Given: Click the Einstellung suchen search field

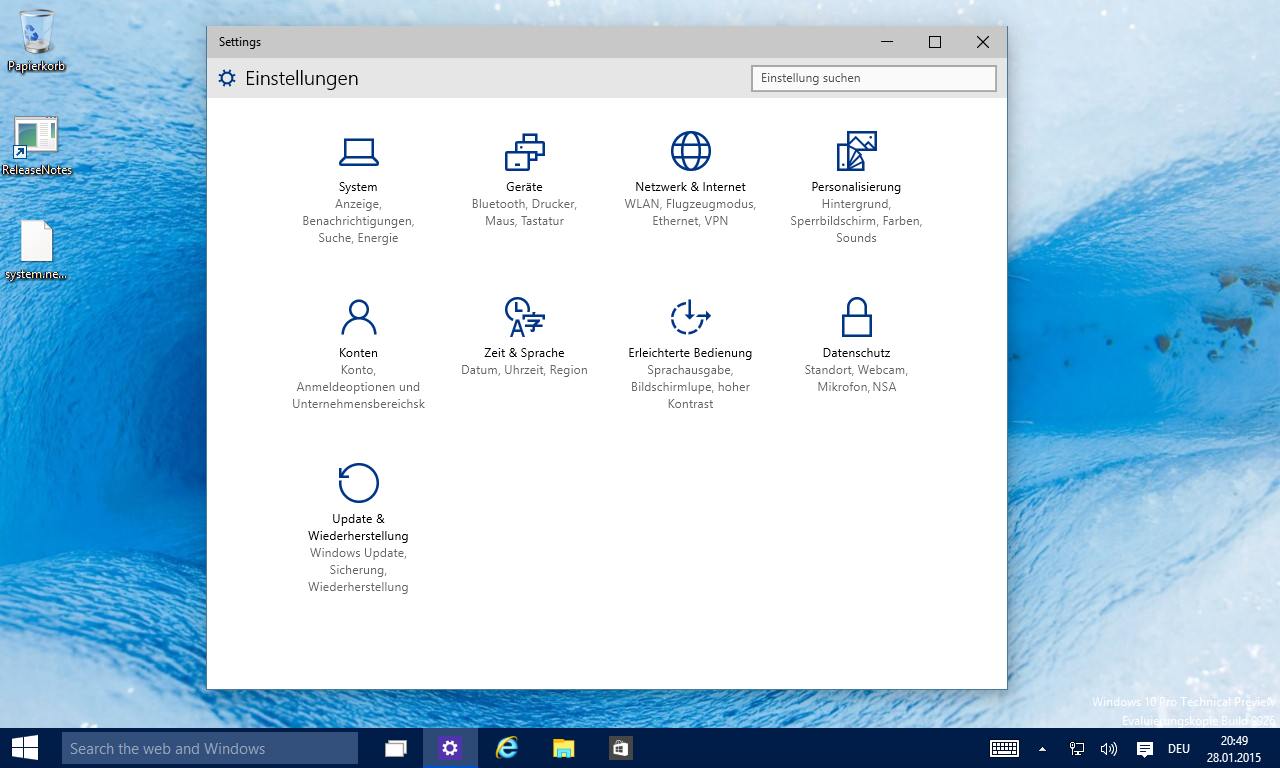Looking at the screenshot, I should coord(873,78).
